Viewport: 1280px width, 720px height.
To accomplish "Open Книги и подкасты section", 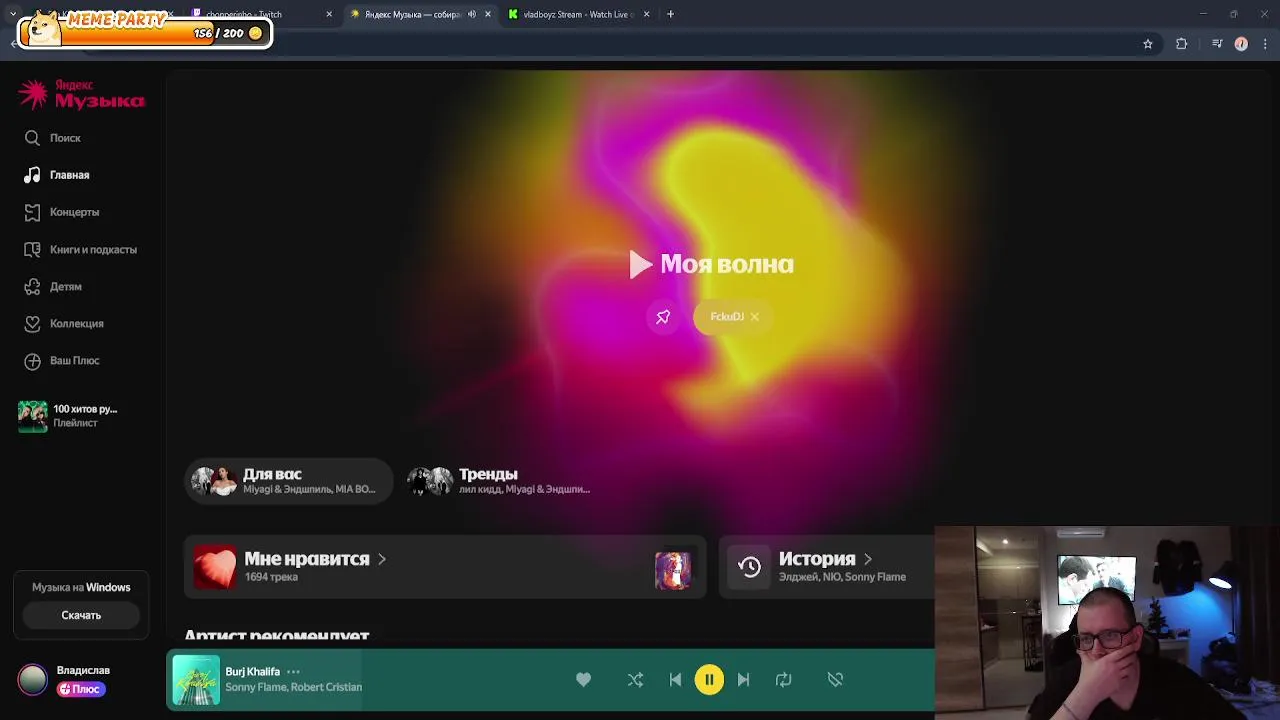I will [80, 249].
